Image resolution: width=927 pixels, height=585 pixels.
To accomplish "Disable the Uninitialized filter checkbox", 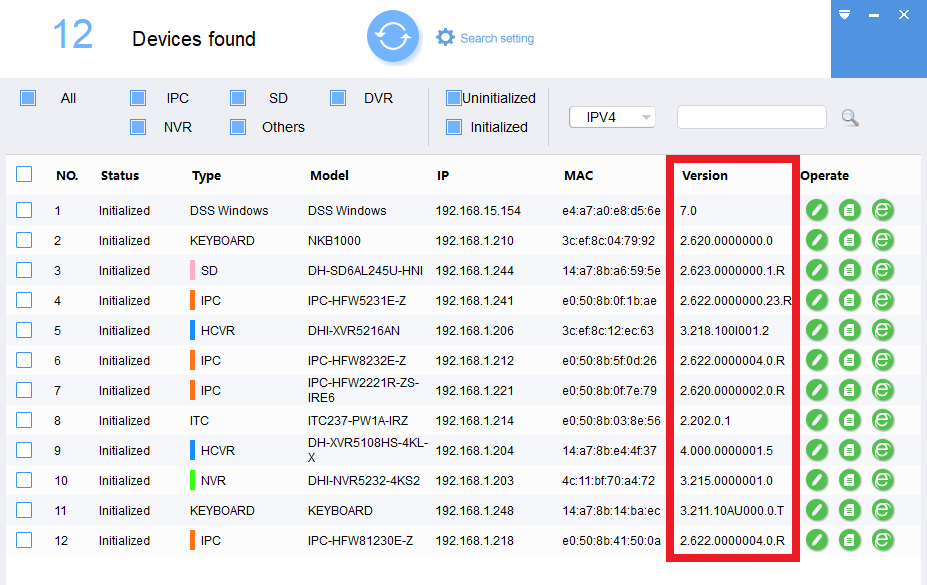I will pos(454,98).
